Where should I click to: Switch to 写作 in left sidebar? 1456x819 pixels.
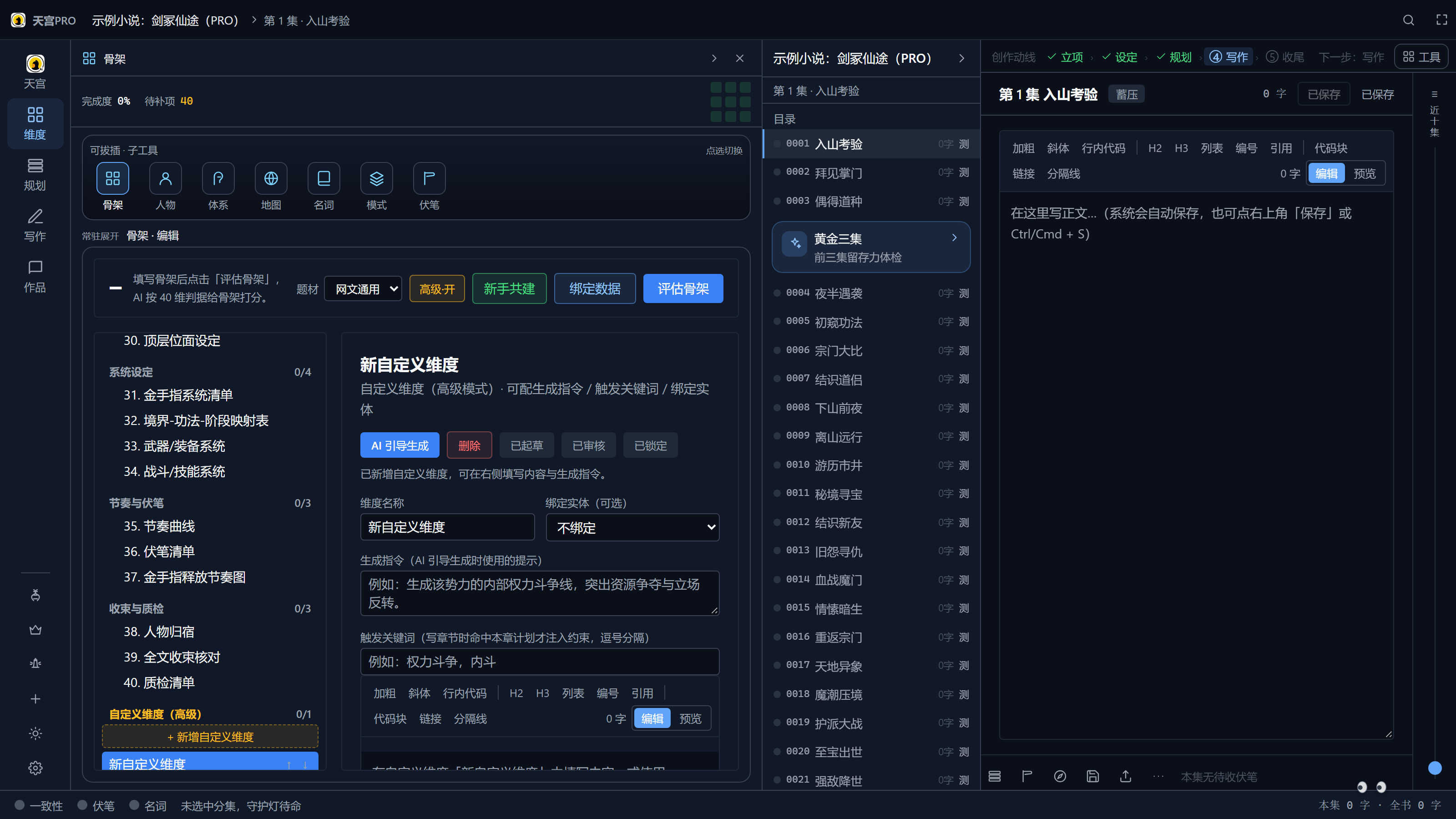[x=35, y=226]
